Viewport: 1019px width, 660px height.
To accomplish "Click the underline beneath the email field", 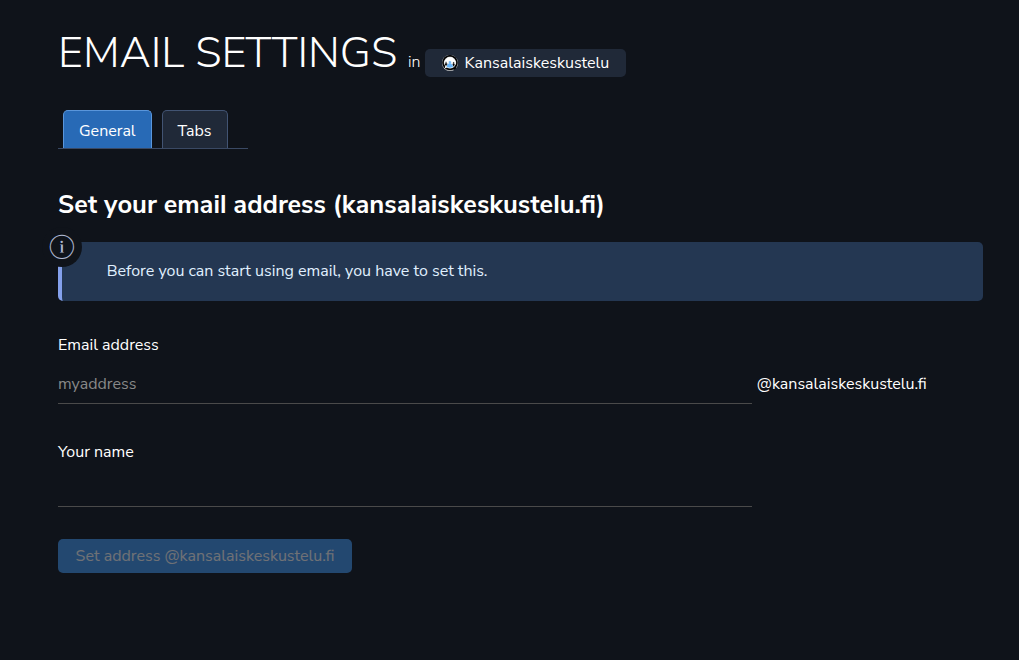I will (405, 403).
